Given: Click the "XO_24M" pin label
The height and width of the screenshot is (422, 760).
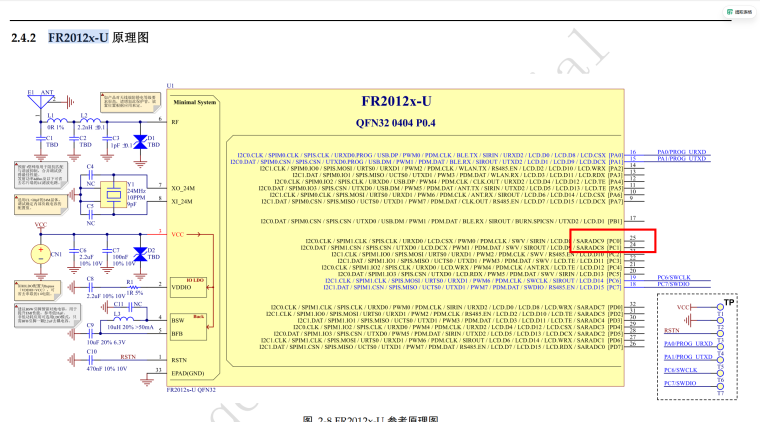Looking at the screenshot, I should pyautogui.click(x=183, y=188).
